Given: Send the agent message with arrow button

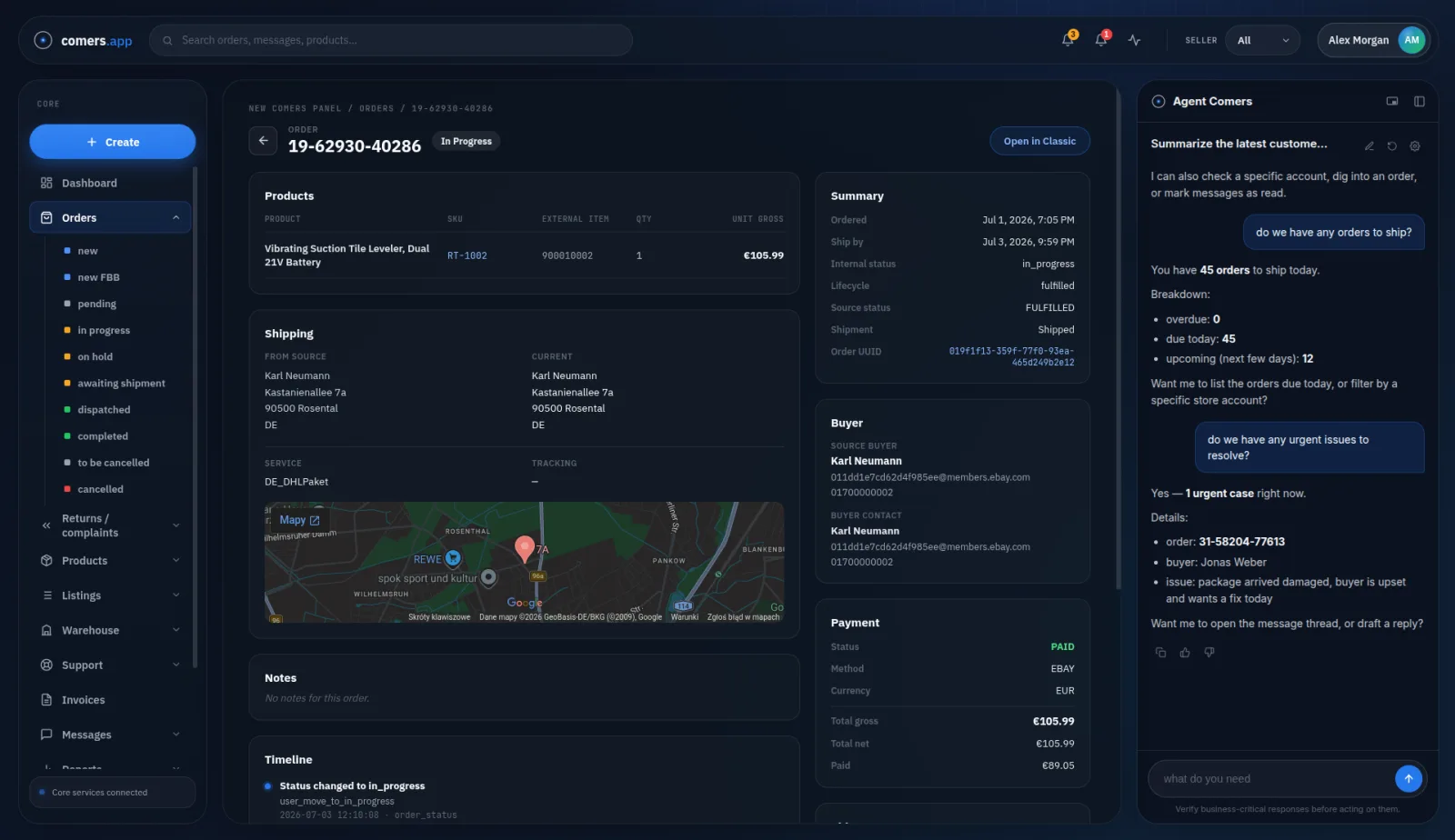Looking at the screenshot, I should (x=1408, y=778).
